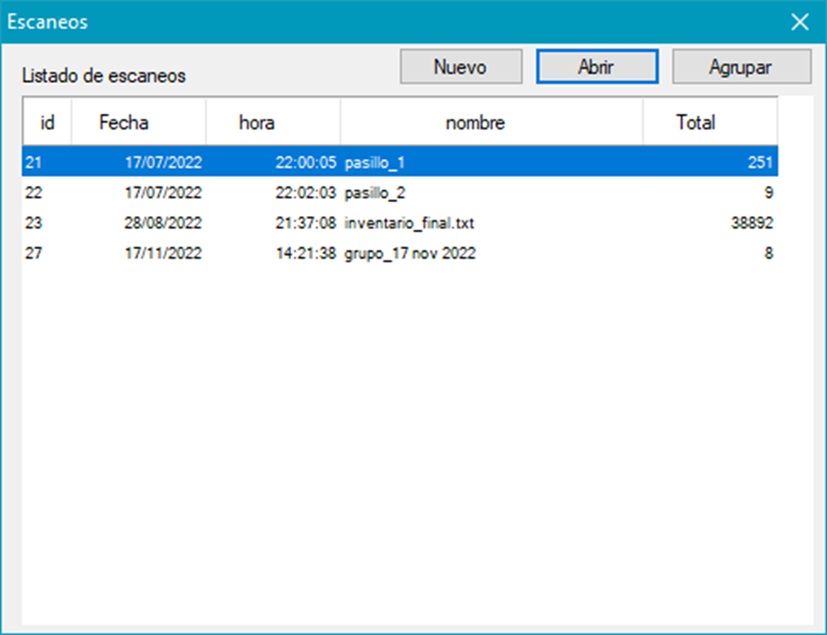The height and width of the screenshot is (635, 827).
Task: Click the id 27 cell
Action: pos(33,254)
